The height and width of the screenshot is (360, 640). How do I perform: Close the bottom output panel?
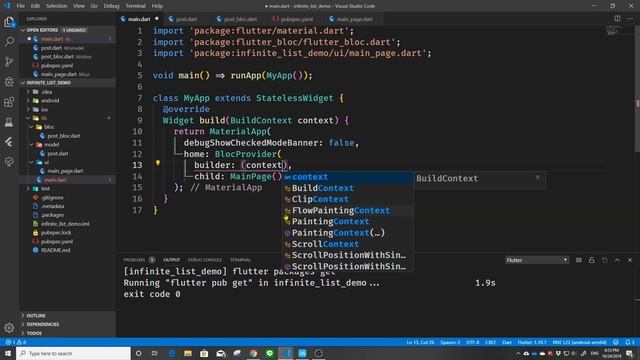[630, 260]
